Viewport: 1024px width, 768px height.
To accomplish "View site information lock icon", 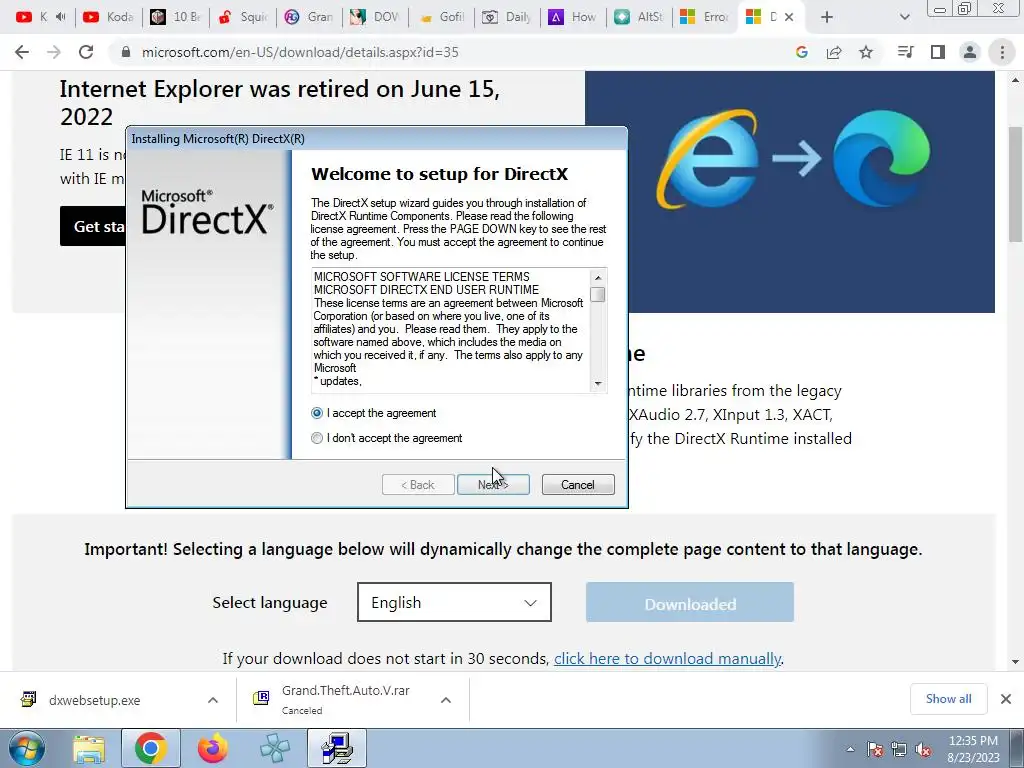I will coord(126,52).
